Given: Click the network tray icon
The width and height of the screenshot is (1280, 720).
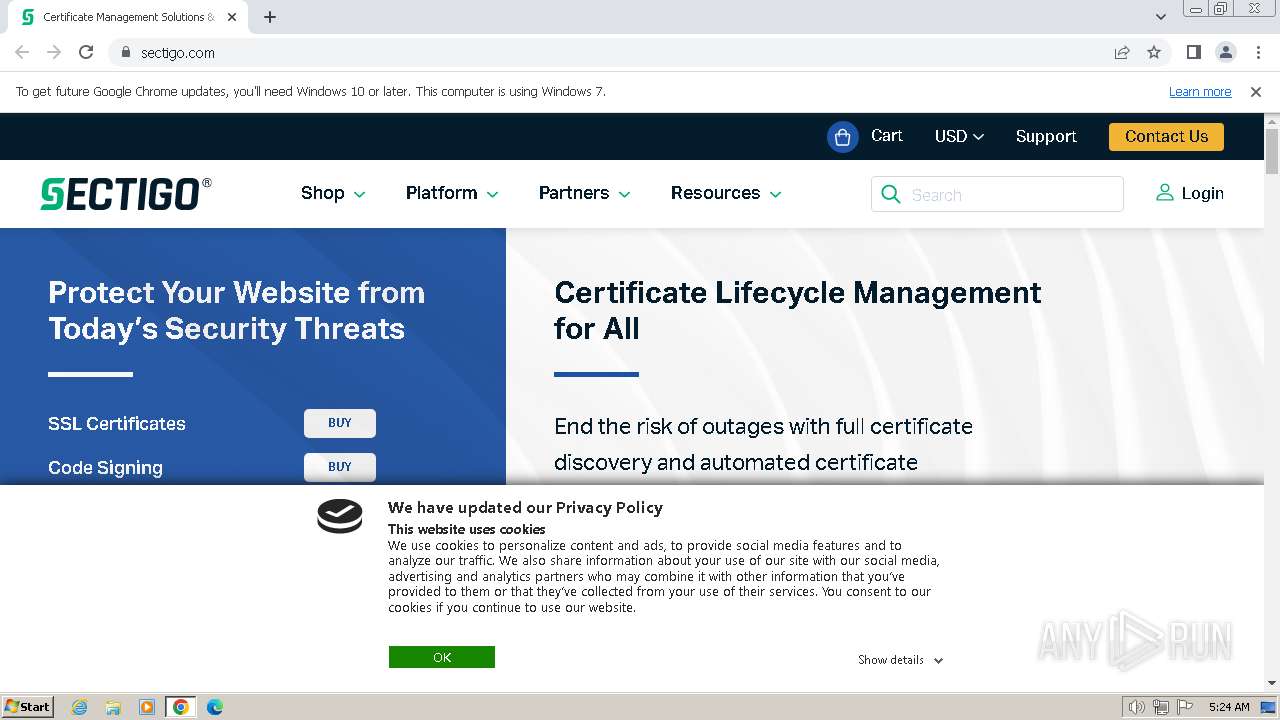Looking at the screenshot, I should point(1161,707).
